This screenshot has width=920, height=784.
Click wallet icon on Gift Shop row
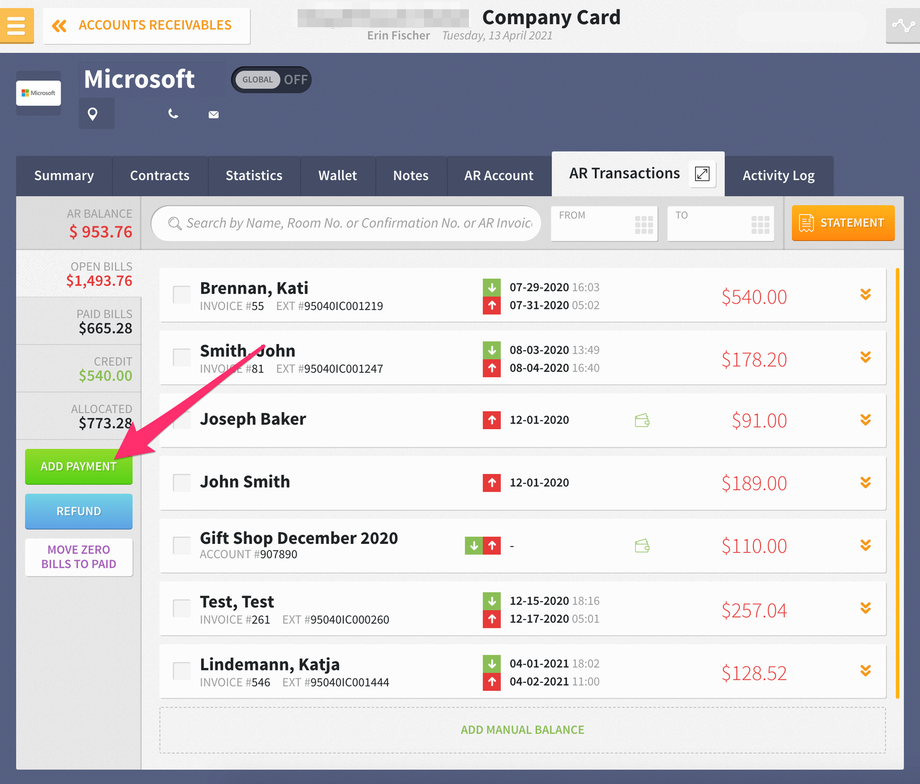[642, 546]
